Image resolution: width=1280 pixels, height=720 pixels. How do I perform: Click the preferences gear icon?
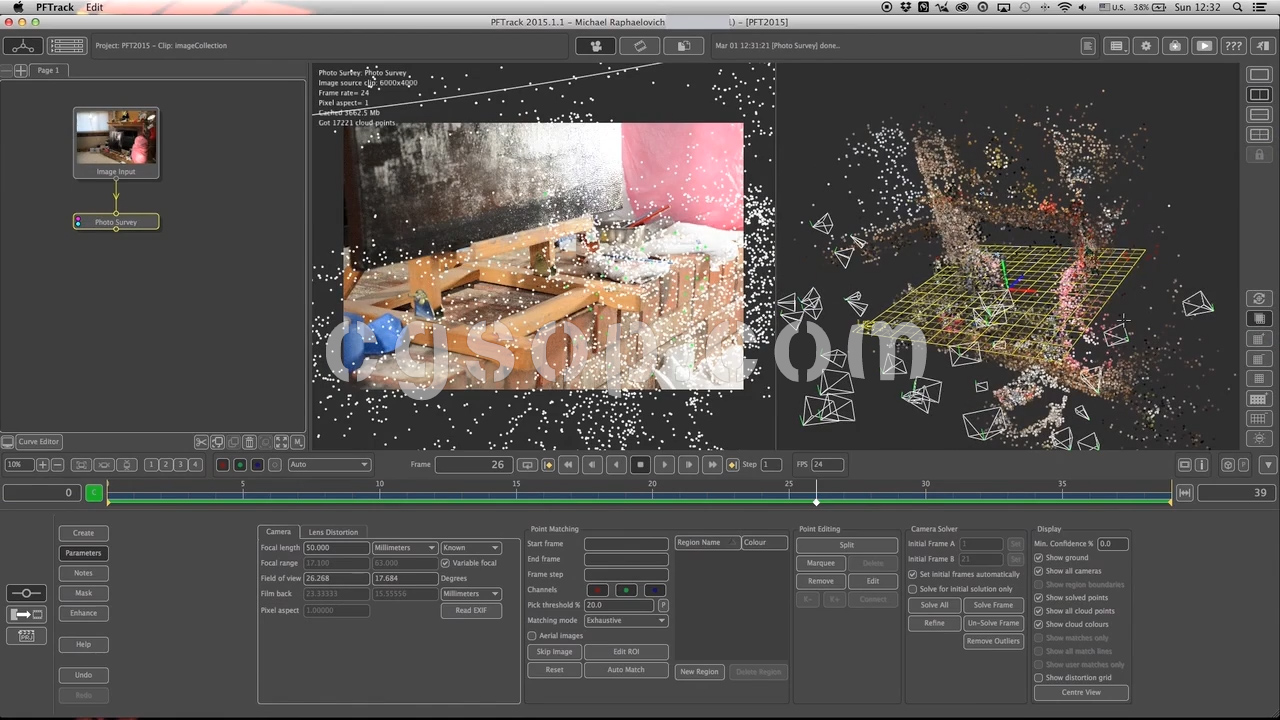pos(1146,46)
